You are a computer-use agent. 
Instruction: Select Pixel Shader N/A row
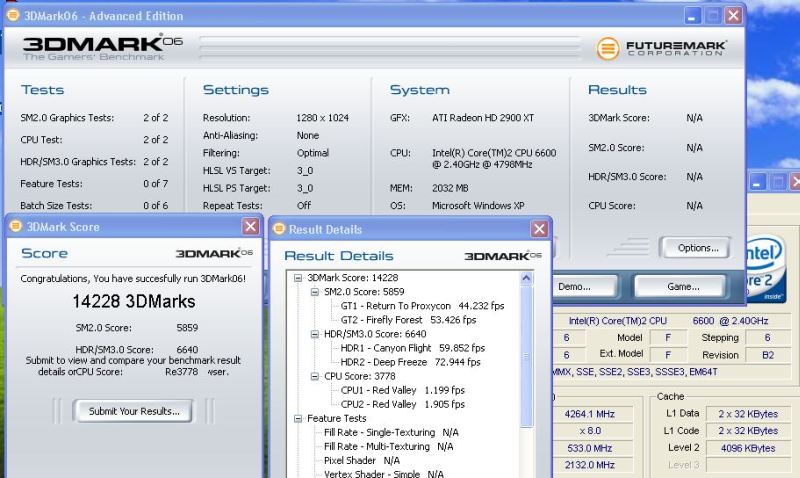pos(362,460)
